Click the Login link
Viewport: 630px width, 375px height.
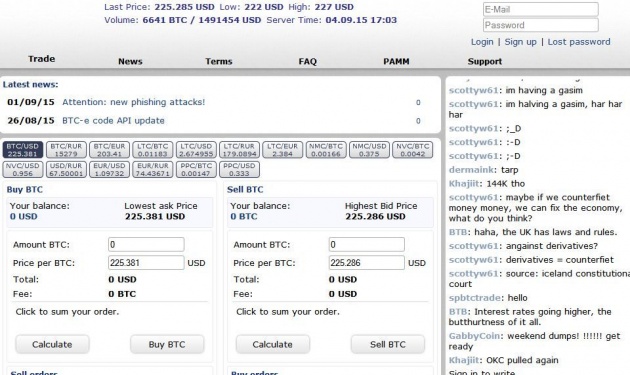[482, 42]
